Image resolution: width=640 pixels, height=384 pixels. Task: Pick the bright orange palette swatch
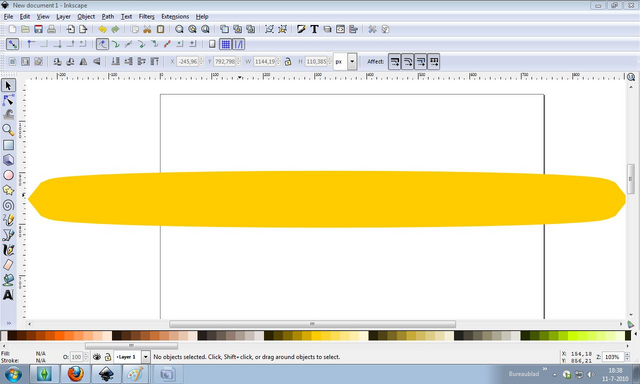coord(59,336)
